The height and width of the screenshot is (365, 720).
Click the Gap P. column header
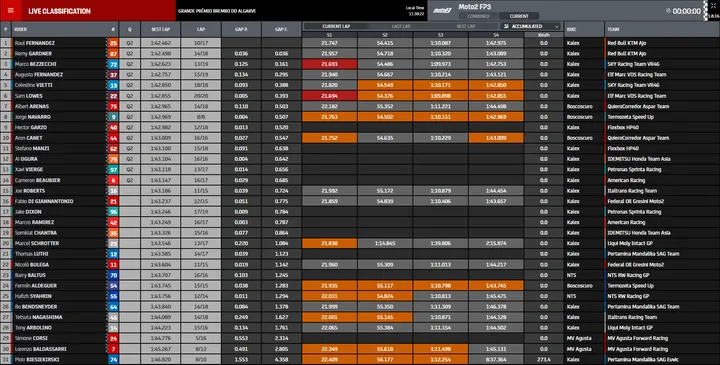241,29
